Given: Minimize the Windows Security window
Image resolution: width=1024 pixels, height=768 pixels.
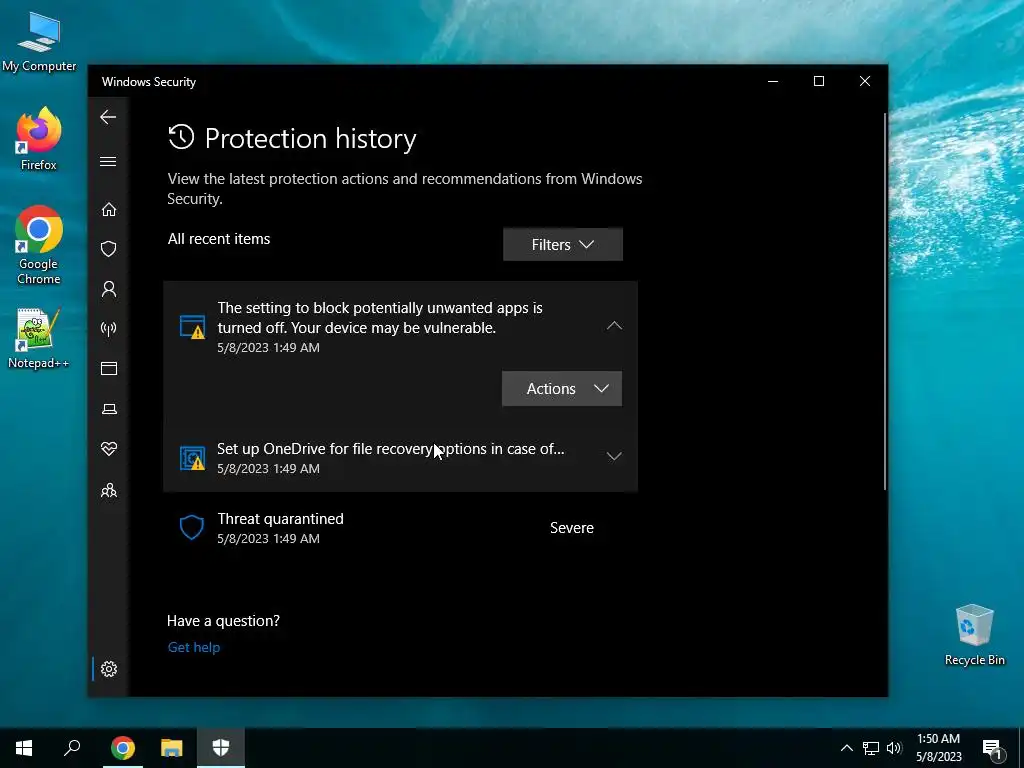Looking at the screenshot, I should click(x=773, y=81).
